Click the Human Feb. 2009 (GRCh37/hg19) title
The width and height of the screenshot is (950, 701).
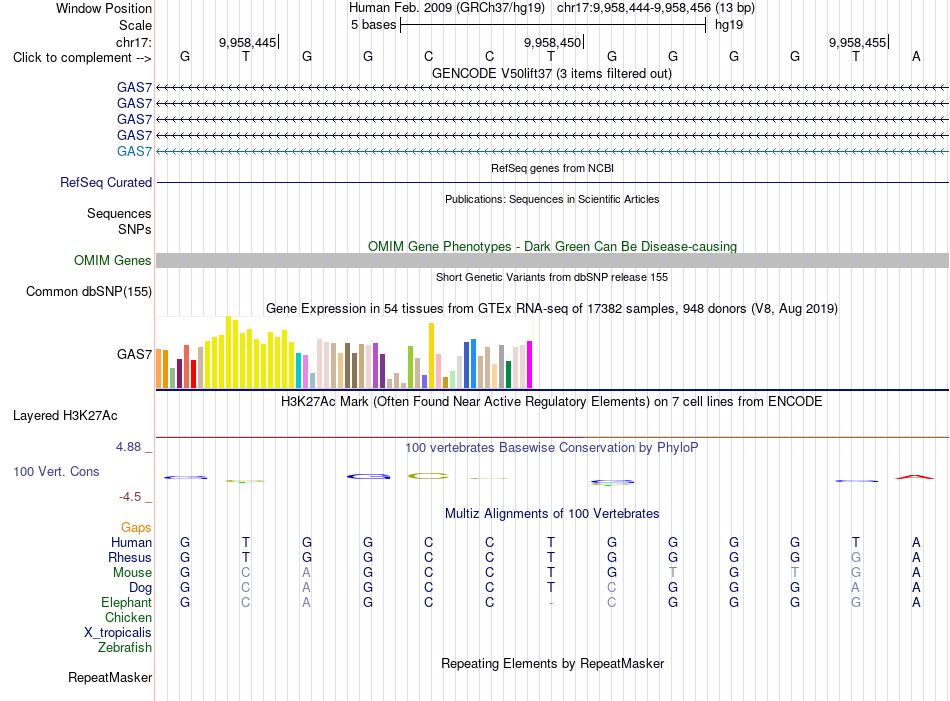pos(447,8)
